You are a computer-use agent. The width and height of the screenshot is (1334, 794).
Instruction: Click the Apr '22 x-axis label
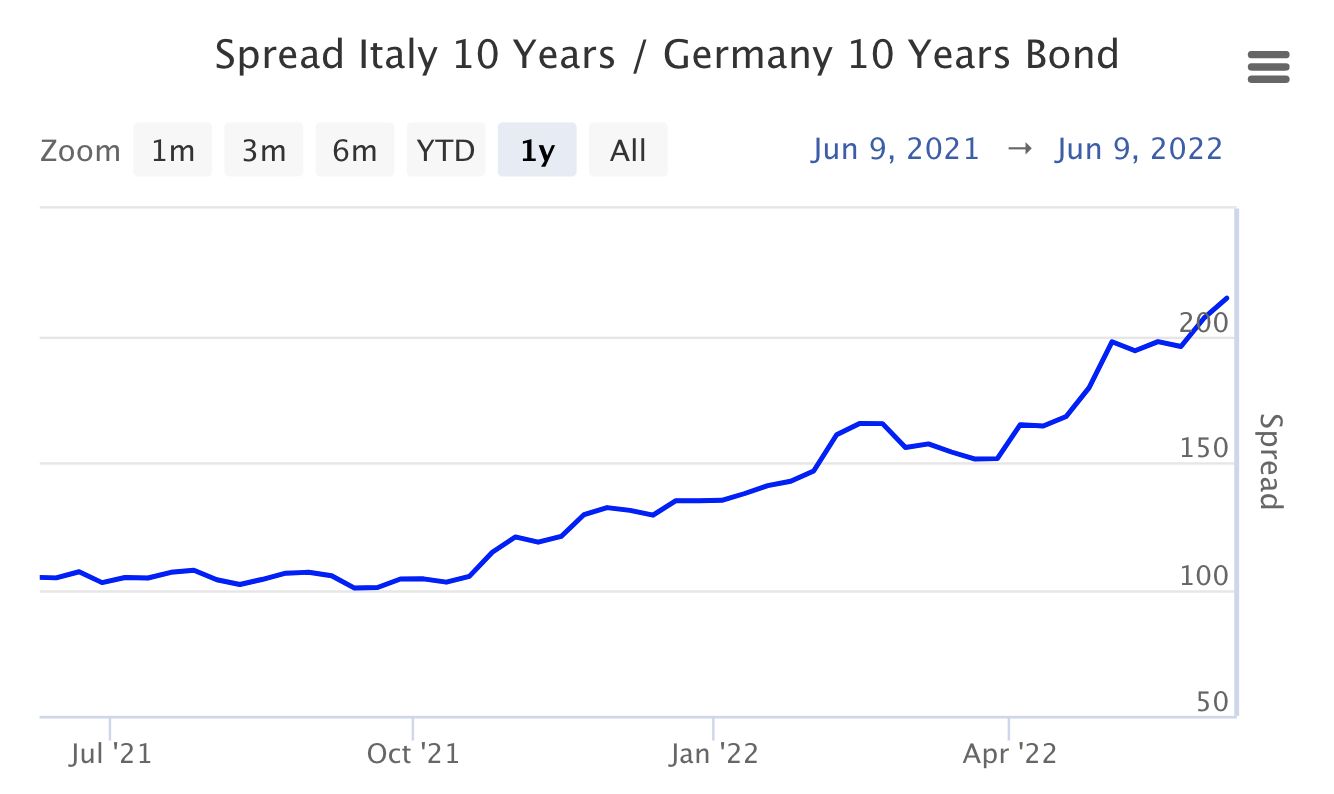(x=1010, y=753)
